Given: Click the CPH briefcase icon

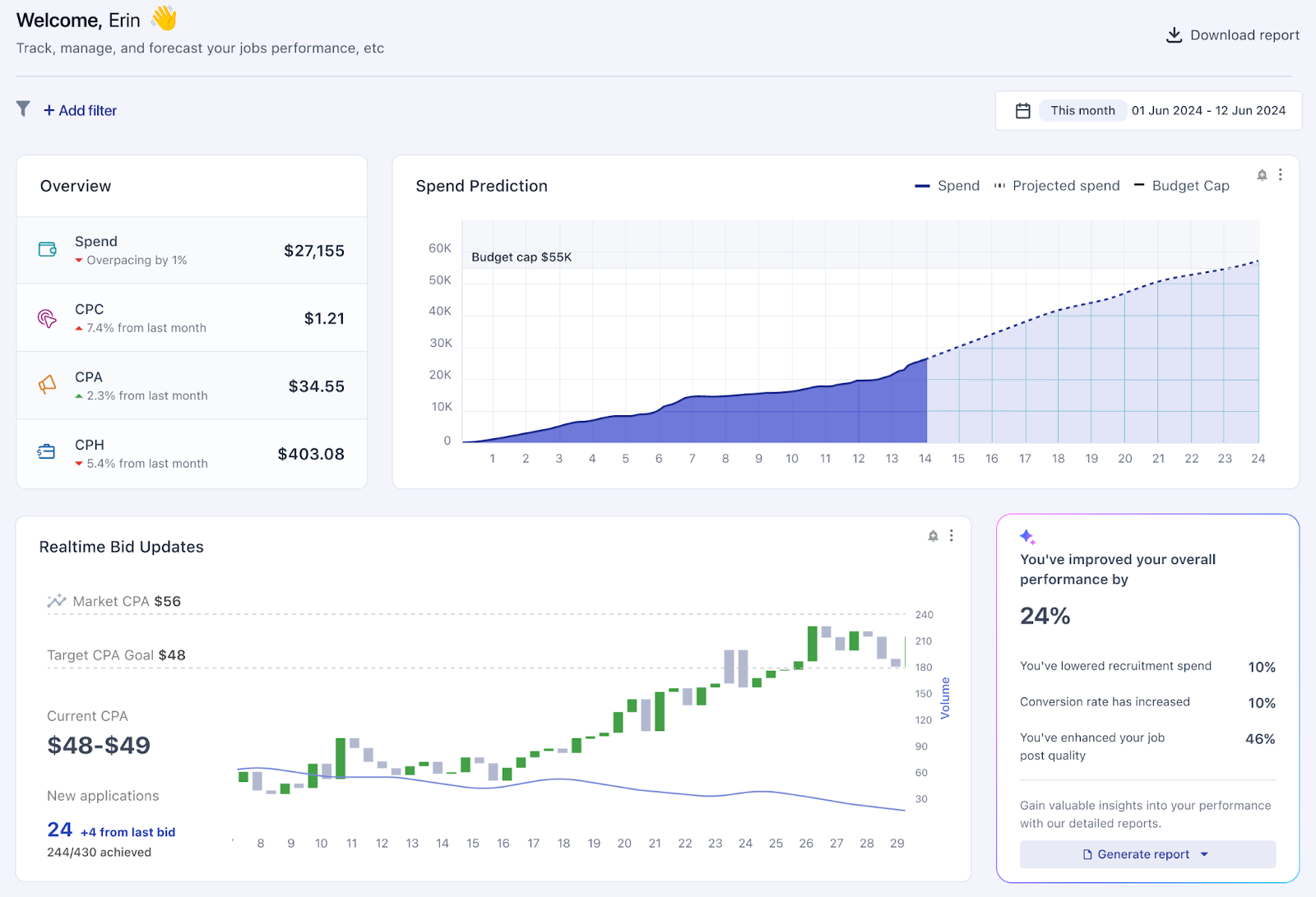Looking at the screenshot, I should coord(47,452).
